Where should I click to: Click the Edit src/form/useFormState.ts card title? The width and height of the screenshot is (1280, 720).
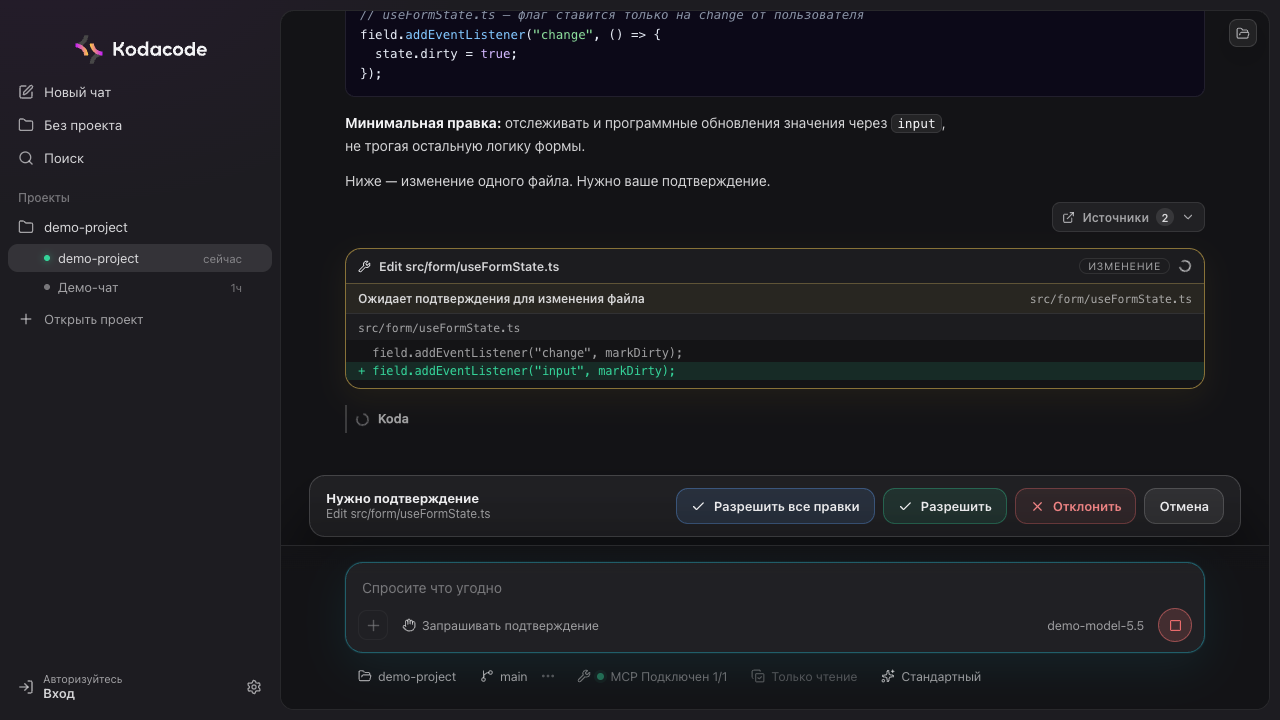469,267
